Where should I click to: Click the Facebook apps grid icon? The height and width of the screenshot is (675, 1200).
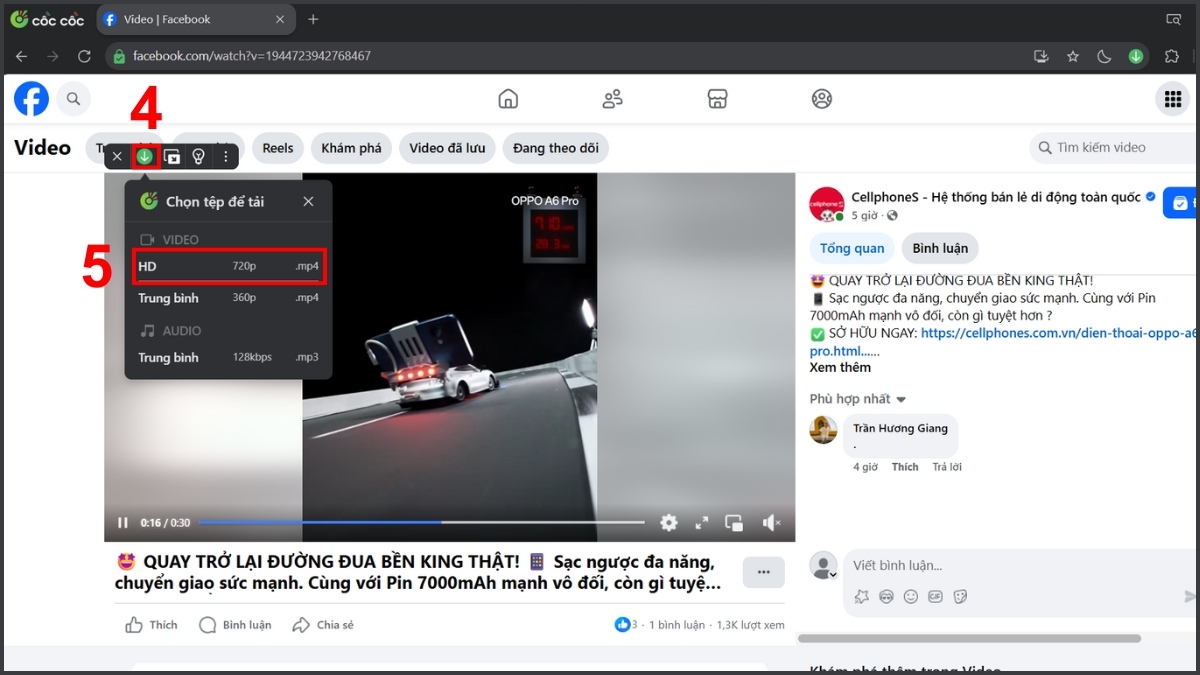click(1172, 99)
